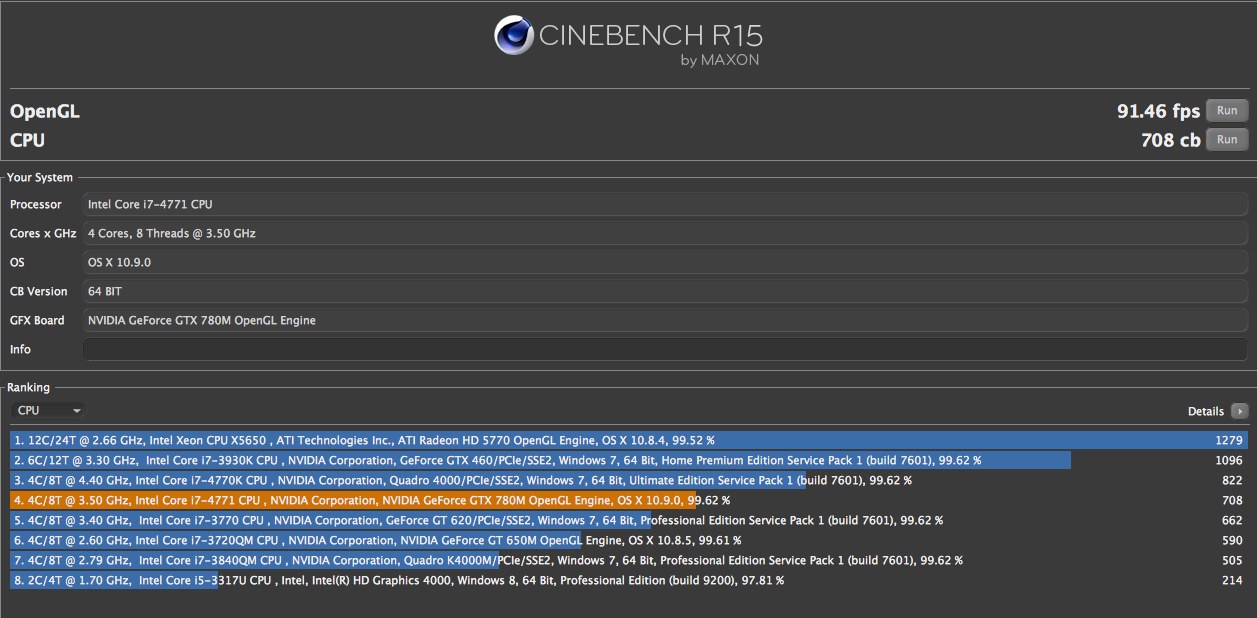Image resolution: width=1257 pixels, height=618 pixels.
Task: Click the CPU label below OpenGL
Action: (x=28, y=140)
